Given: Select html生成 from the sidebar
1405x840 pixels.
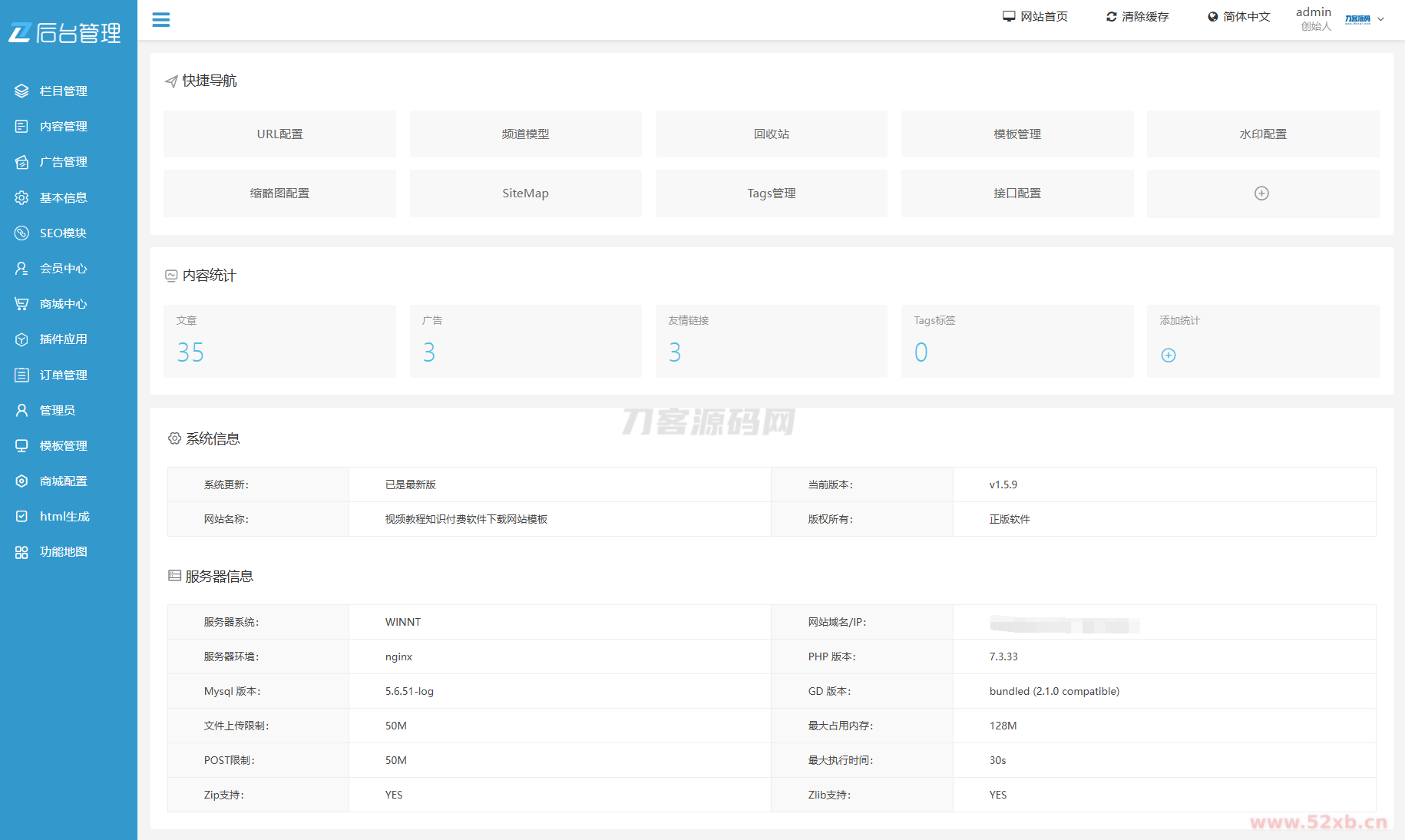Looking at the screenshot, I should (64, 517).
